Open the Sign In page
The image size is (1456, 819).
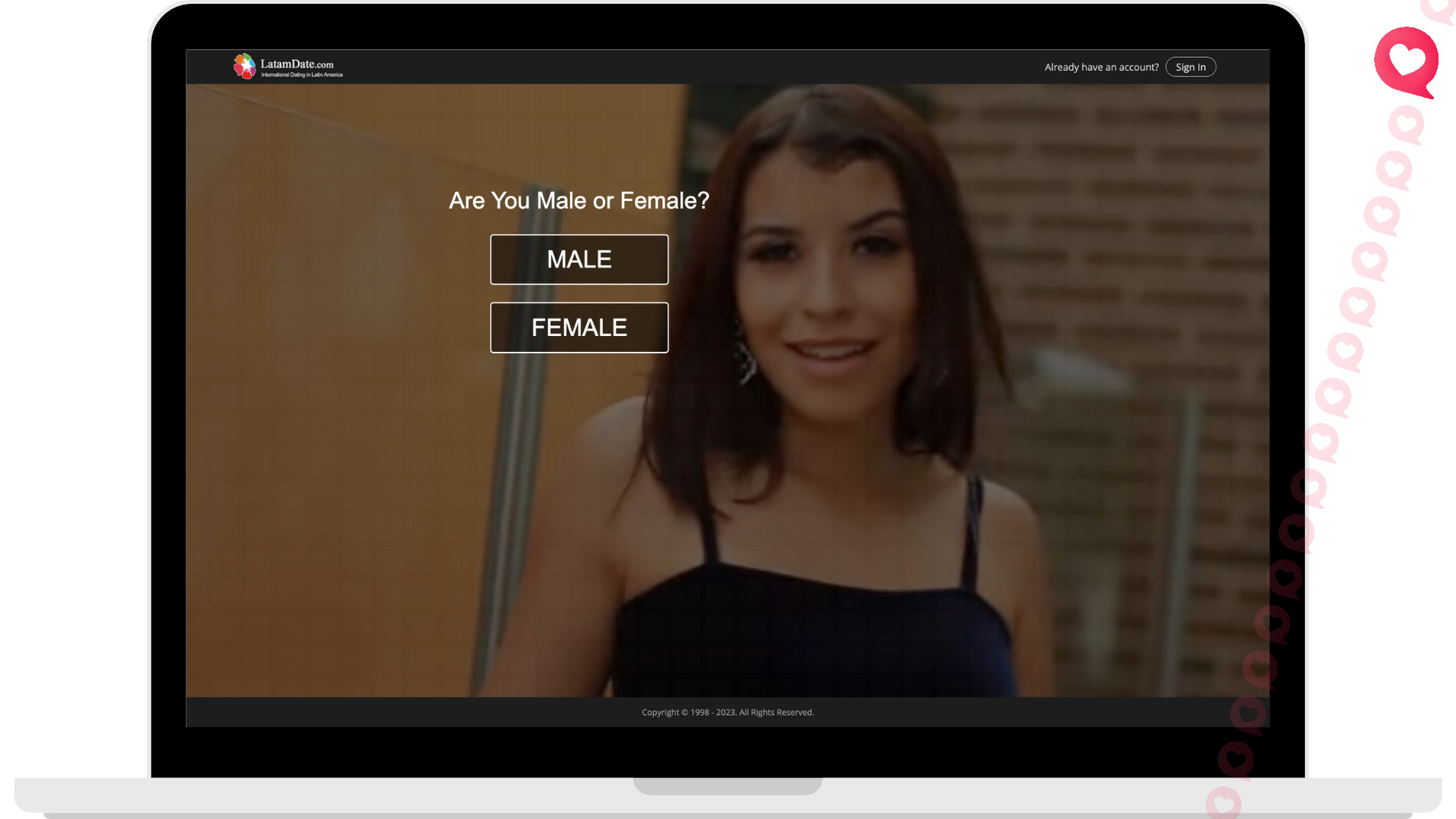[1190, 67]
